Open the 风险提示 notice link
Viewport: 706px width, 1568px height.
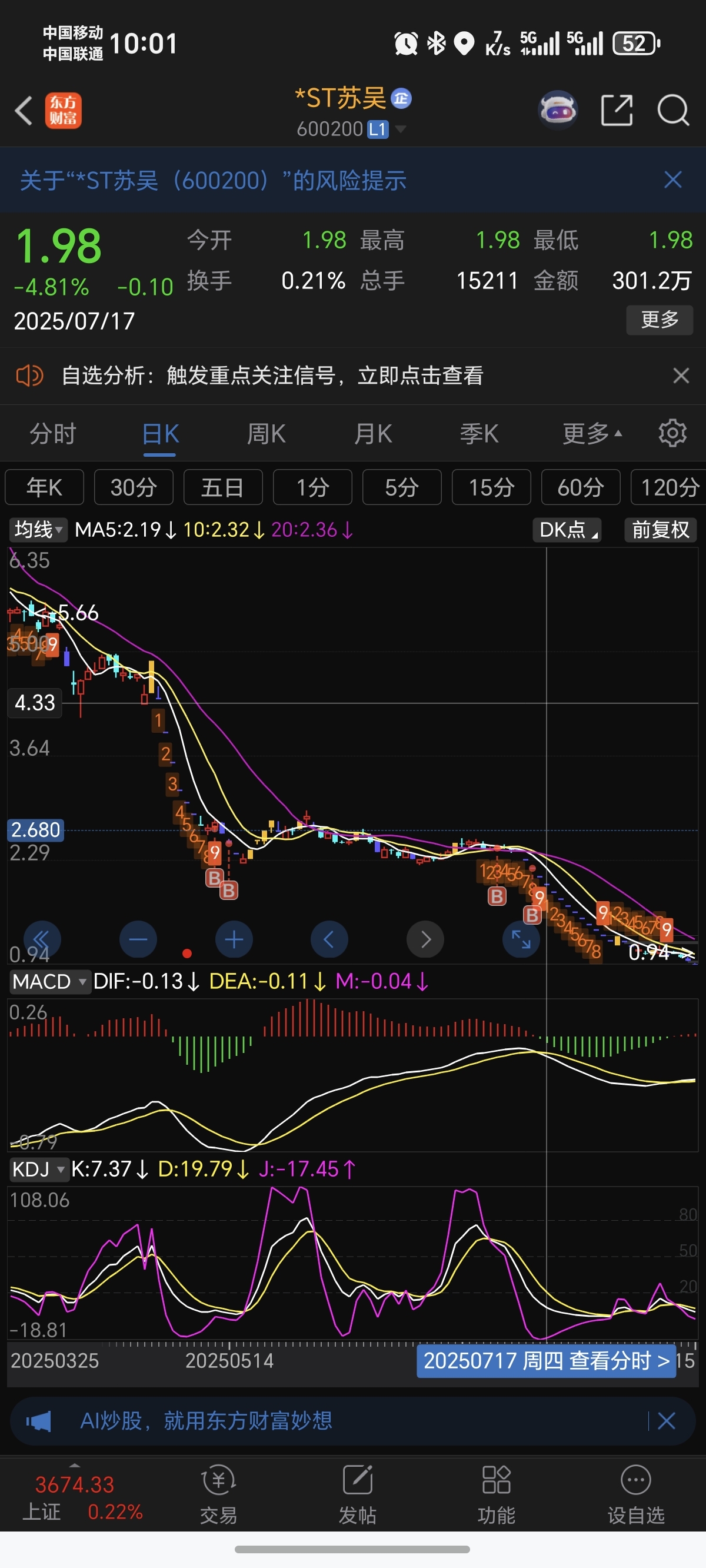(213, 180)
